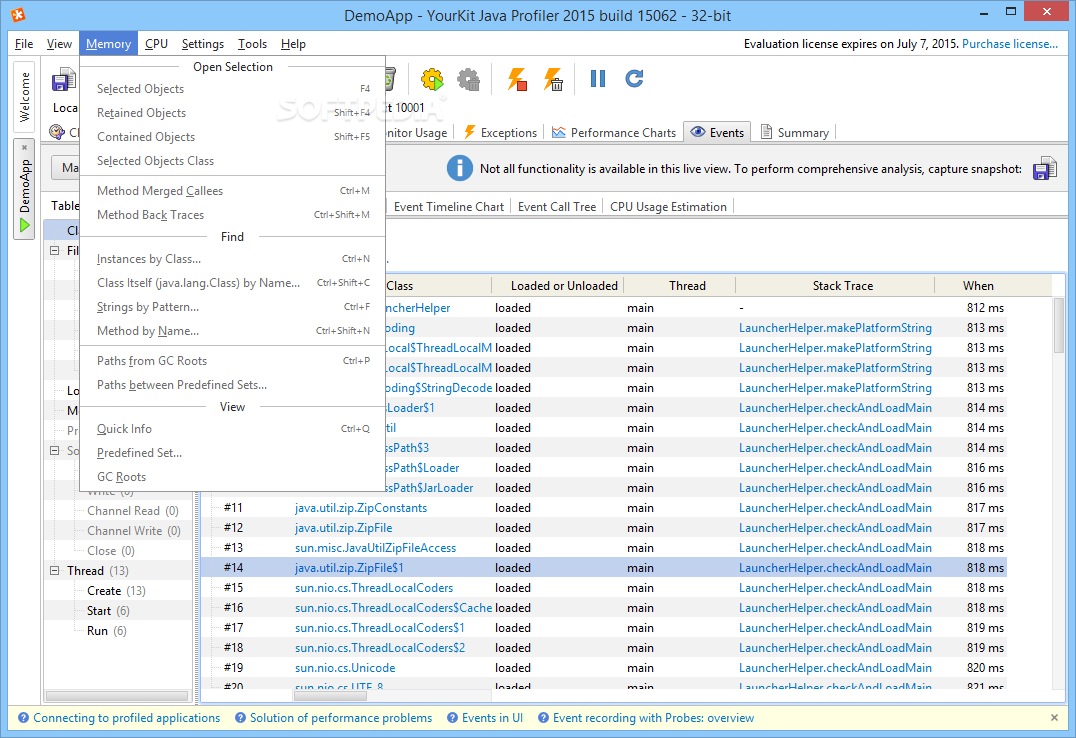Click the lightning bolt with red stop square

click(517, 80)
